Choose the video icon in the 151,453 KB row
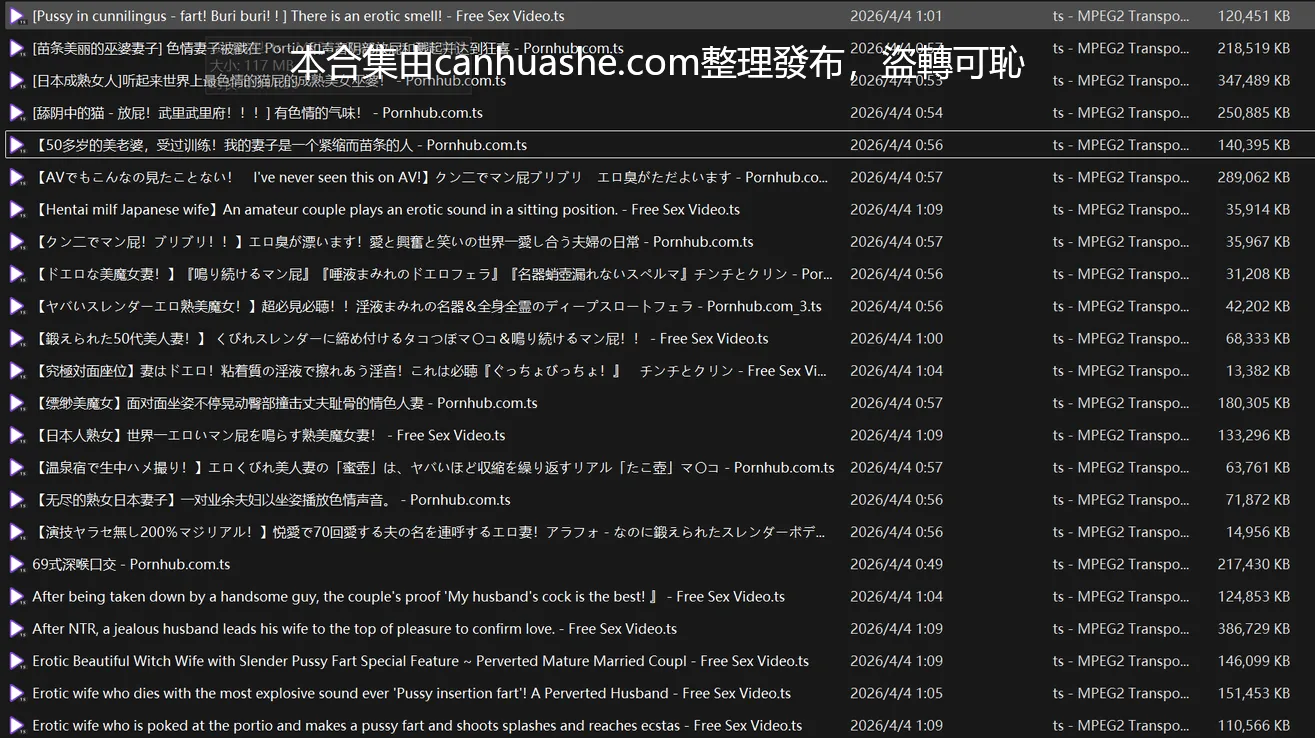Viewport: 1315px width, 738px height. [17, 693]
